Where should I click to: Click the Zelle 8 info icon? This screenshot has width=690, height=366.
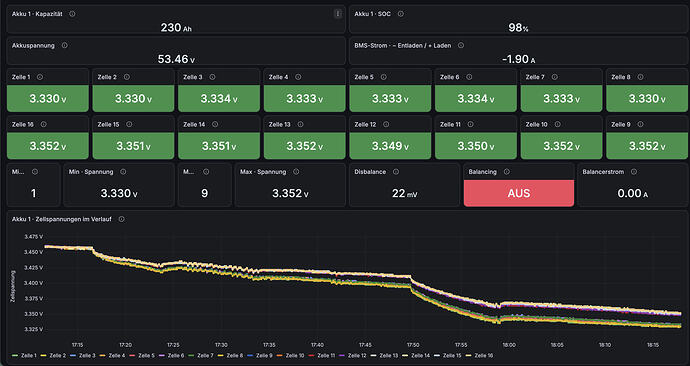pos(640,77)
